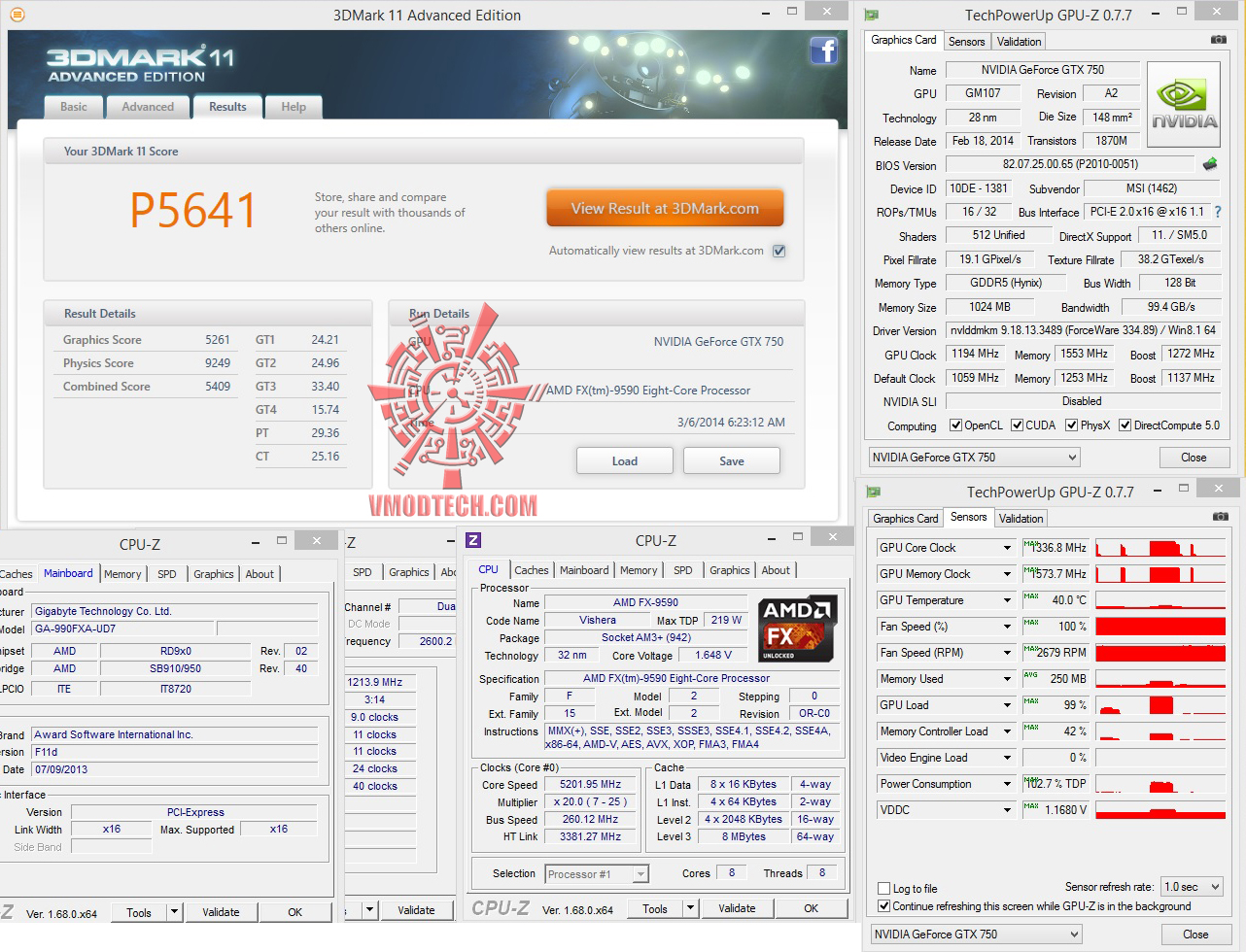Click the BIOS save chip icon beside BIOS Version
The height and width of the screenshot is (952, 1246).
click(x=1210, y=164)
